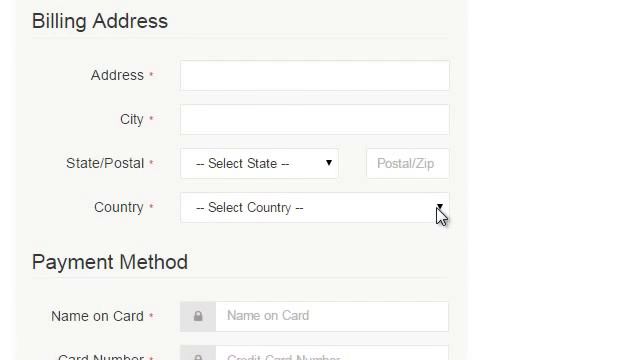The width and height of the screenshot is (640, 360).
Task: Open the Select State combo box
Action: [x=259, y=163]
